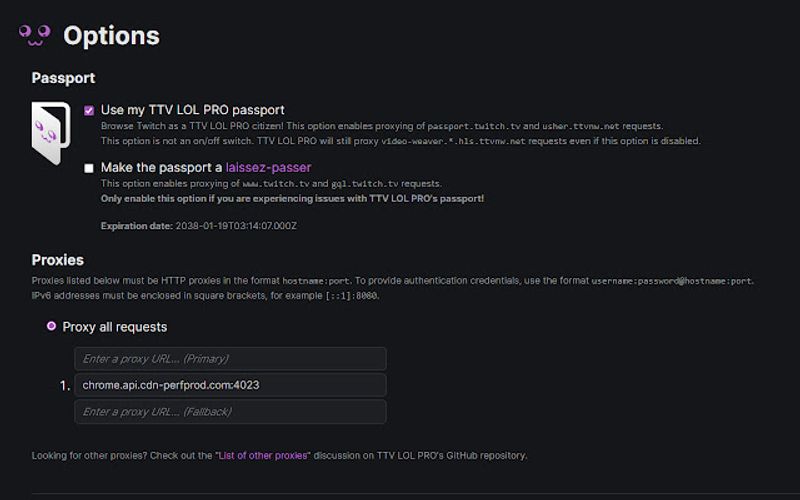Click the bold 'Only enable this option' warning
Viewport: 800px width, 500px height.
292,198
